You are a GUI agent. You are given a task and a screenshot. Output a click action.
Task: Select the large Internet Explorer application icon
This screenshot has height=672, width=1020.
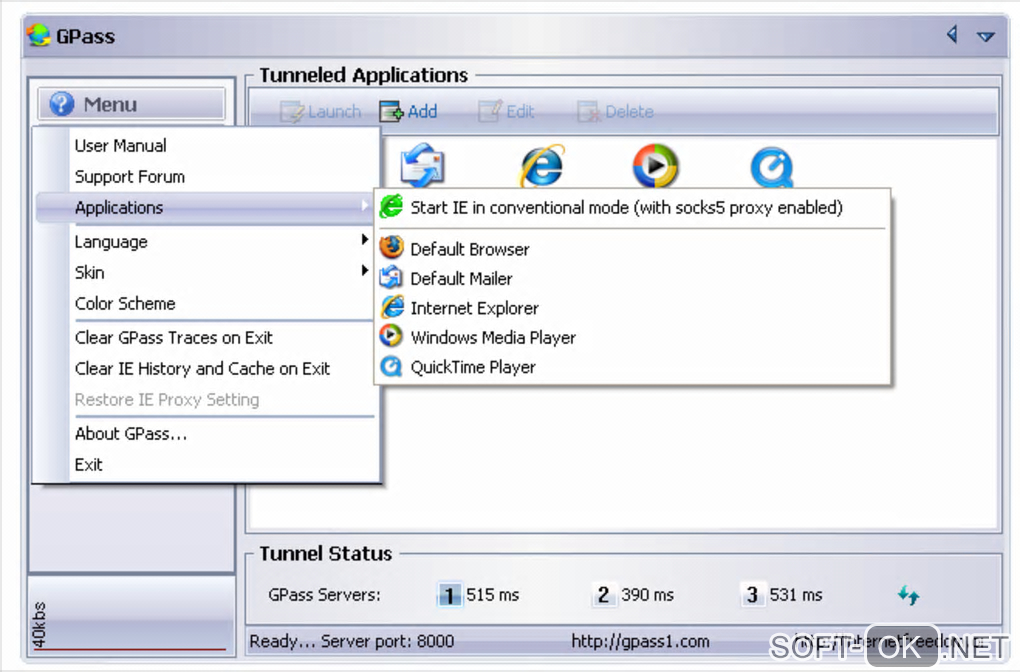[x=542, y=166]
